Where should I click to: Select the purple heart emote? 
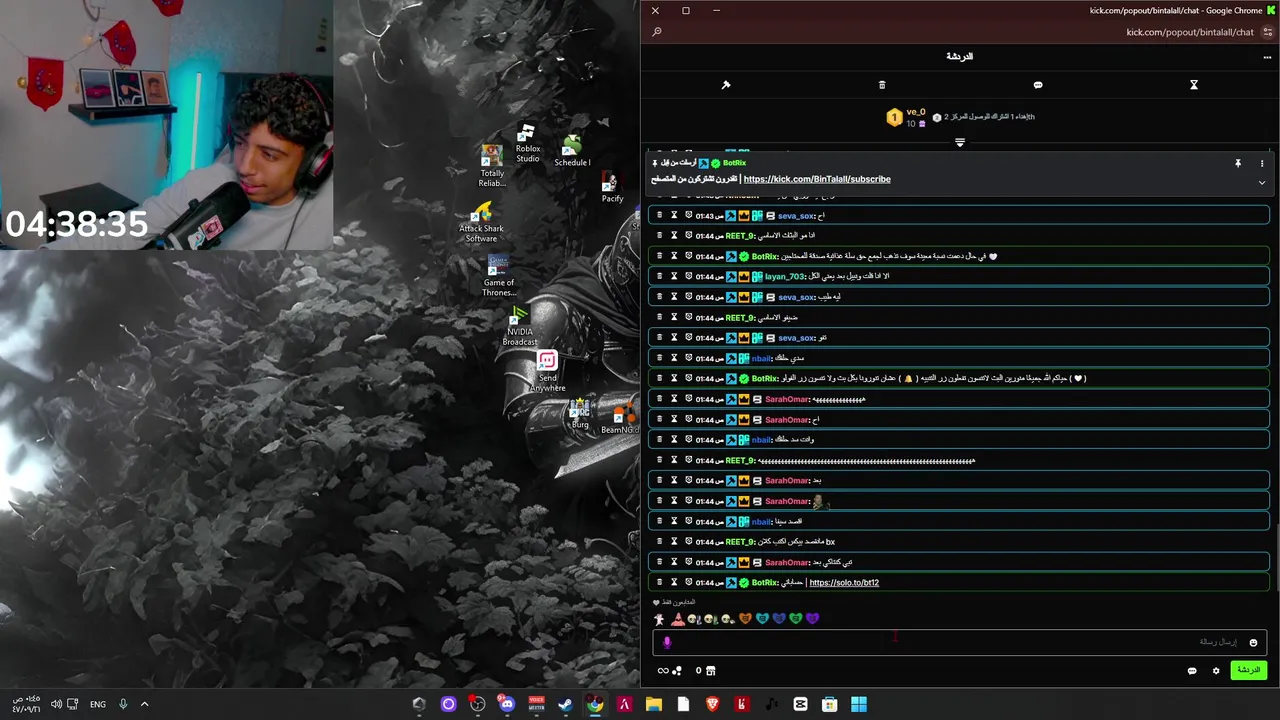click(812, 619)
